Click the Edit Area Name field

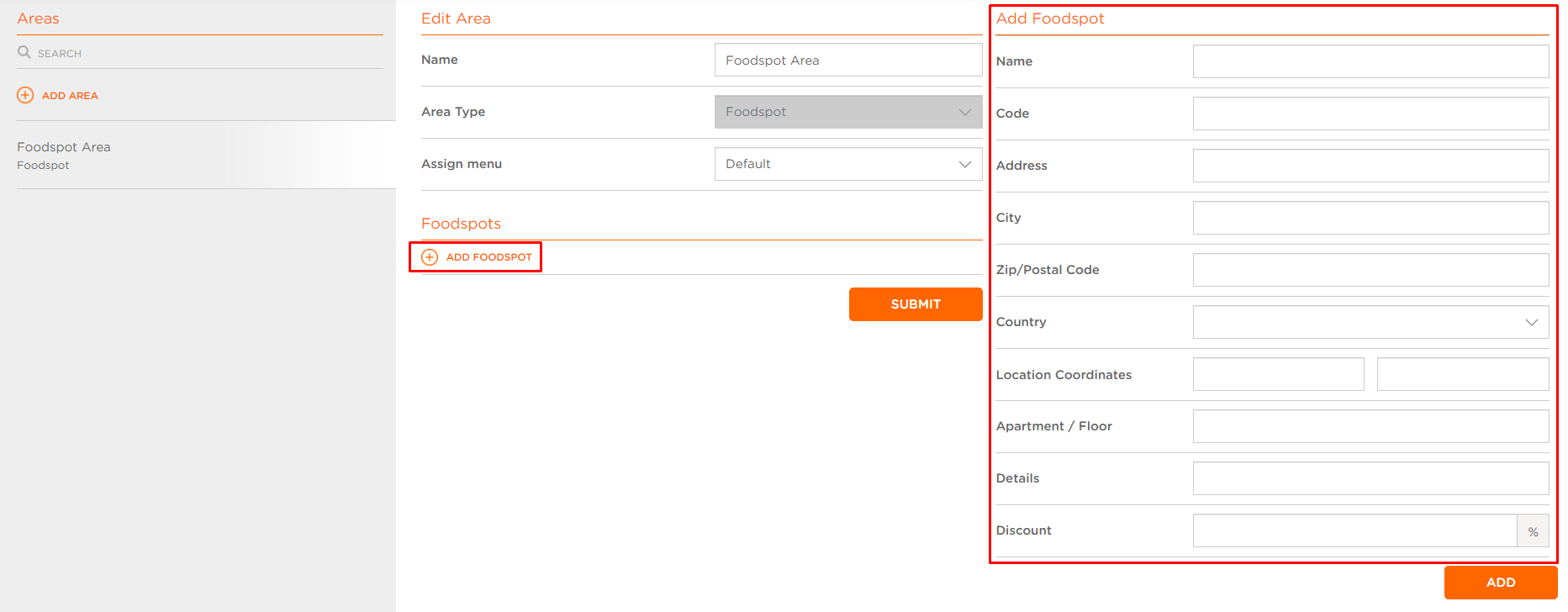(x=848, y=60)
